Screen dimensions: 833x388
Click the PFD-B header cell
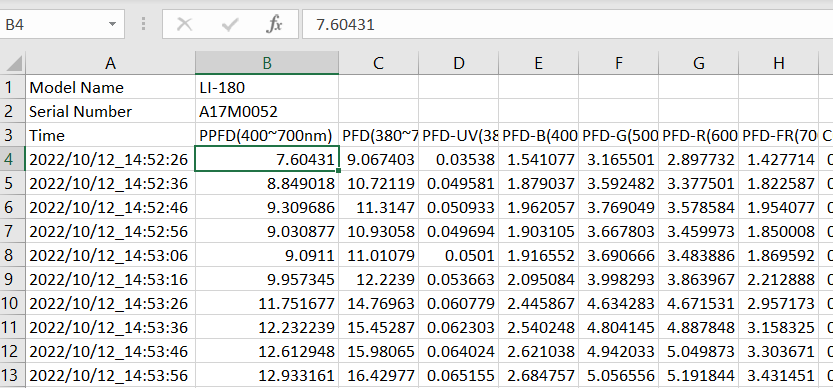(x=538, y=135)
